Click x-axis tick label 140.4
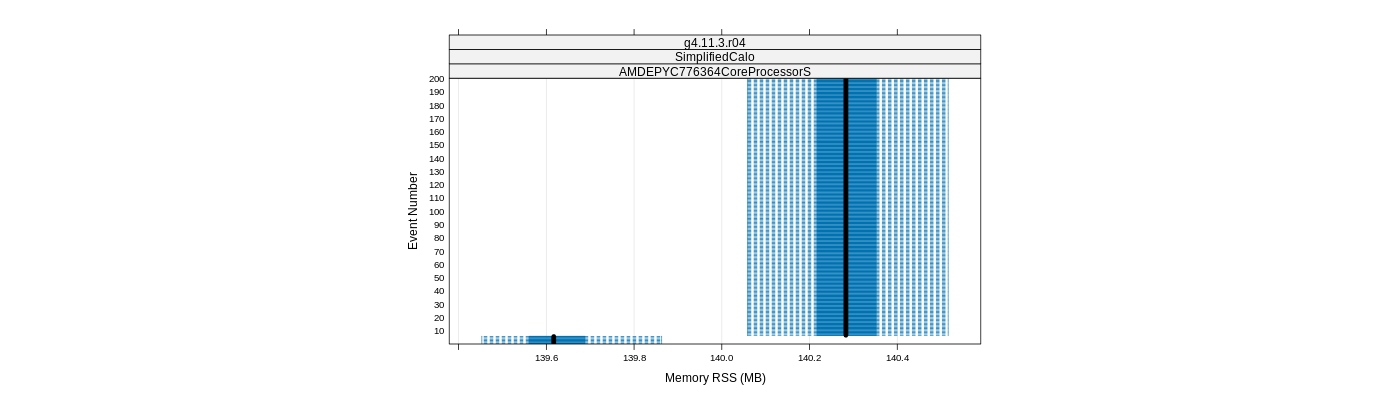The width and height of the screenshot is (1400, 400). click(x=897, y=357)
